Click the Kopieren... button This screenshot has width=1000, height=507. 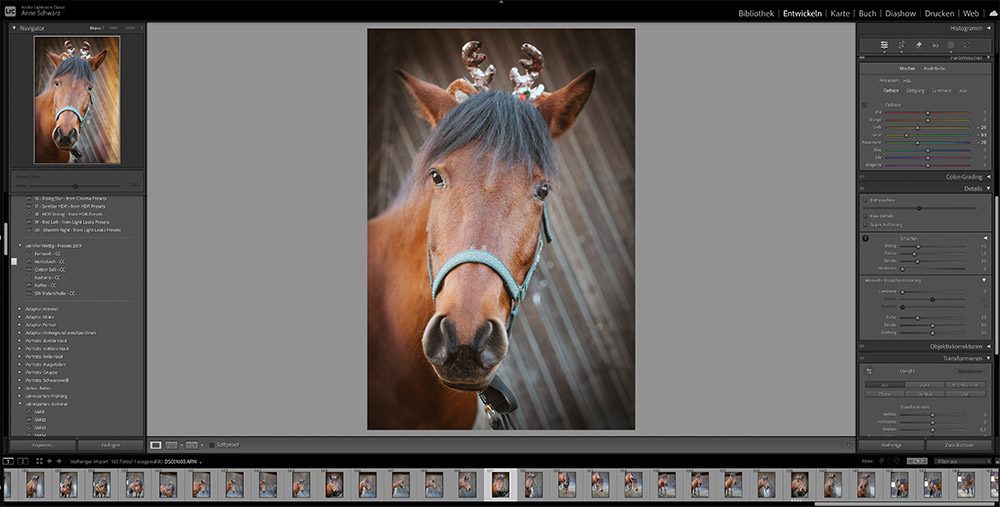[43, 445]
